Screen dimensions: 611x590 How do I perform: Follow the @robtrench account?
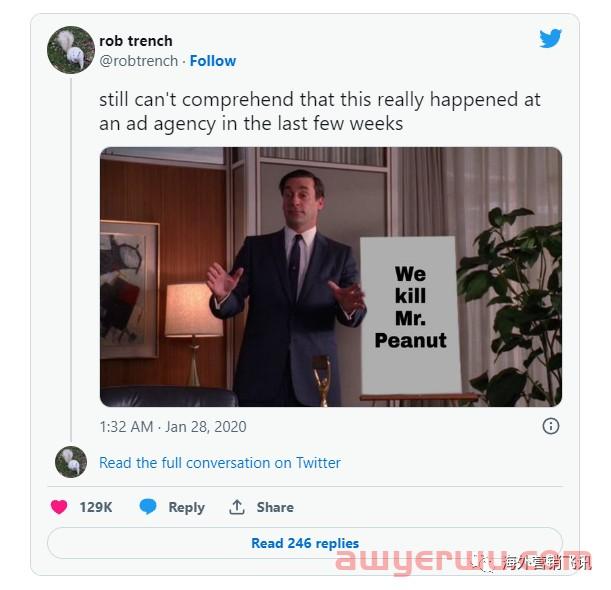pyautogui.click(x=213, y=60)
